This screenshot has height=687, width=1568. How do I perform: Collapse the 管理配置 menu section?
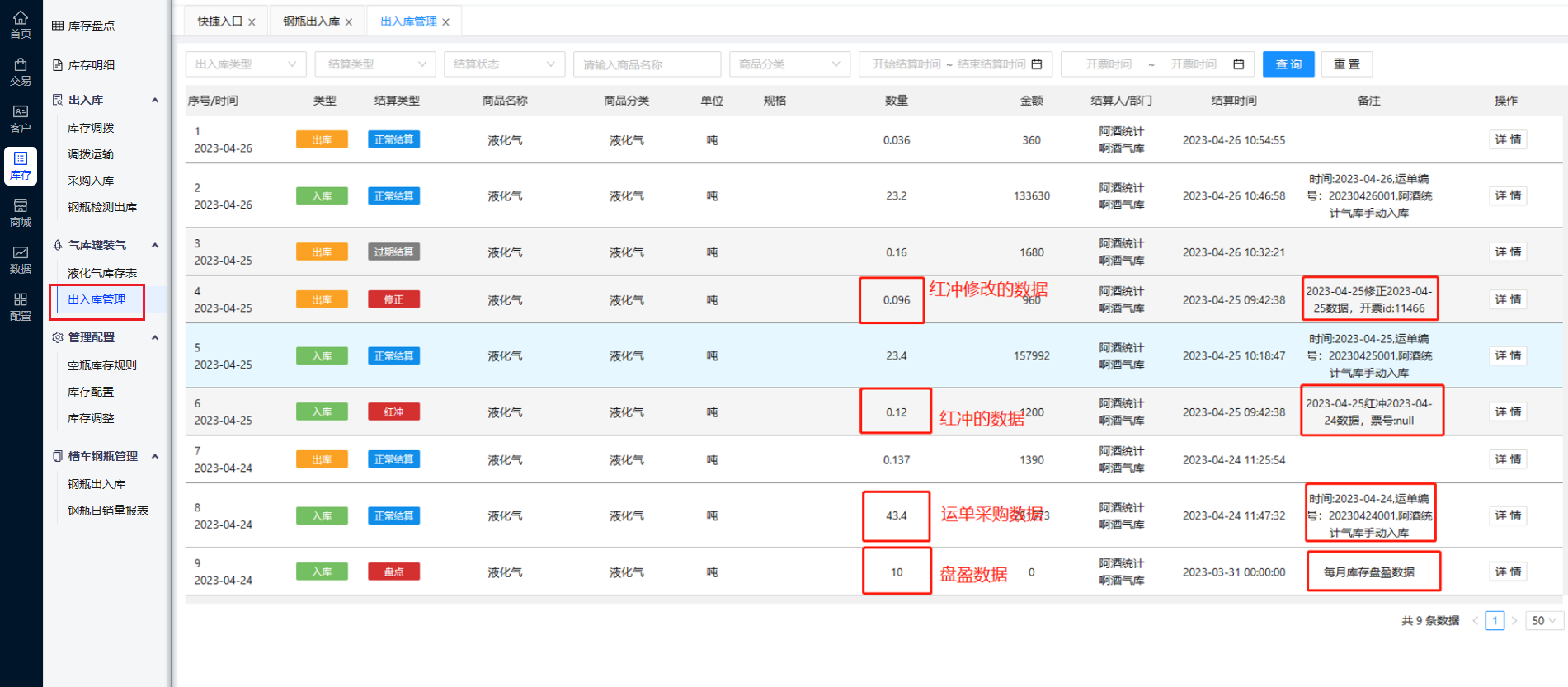click(x=155, y=337)
